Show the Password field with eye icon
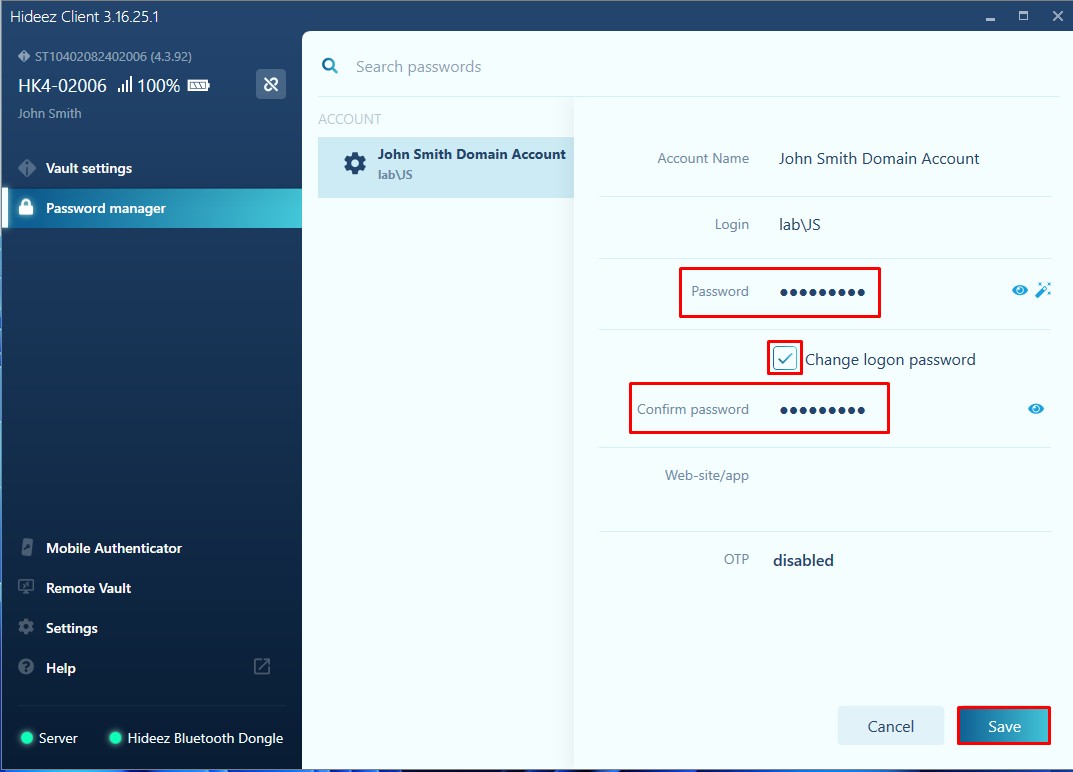The height and width of the screenshot is (772, 1073). click(1019, 290)
